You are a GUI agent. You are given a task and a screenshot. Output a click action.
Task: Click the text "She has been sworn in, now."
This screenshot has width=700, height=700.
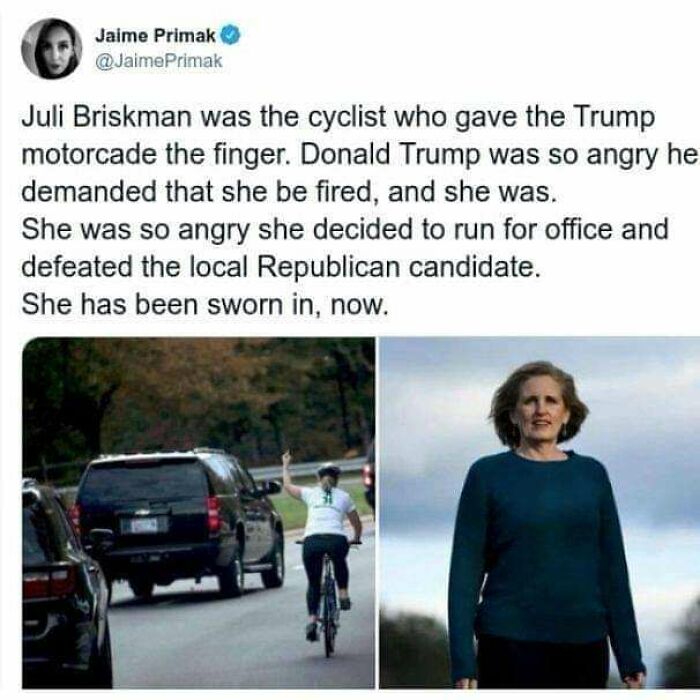click(x=205, y=305)
